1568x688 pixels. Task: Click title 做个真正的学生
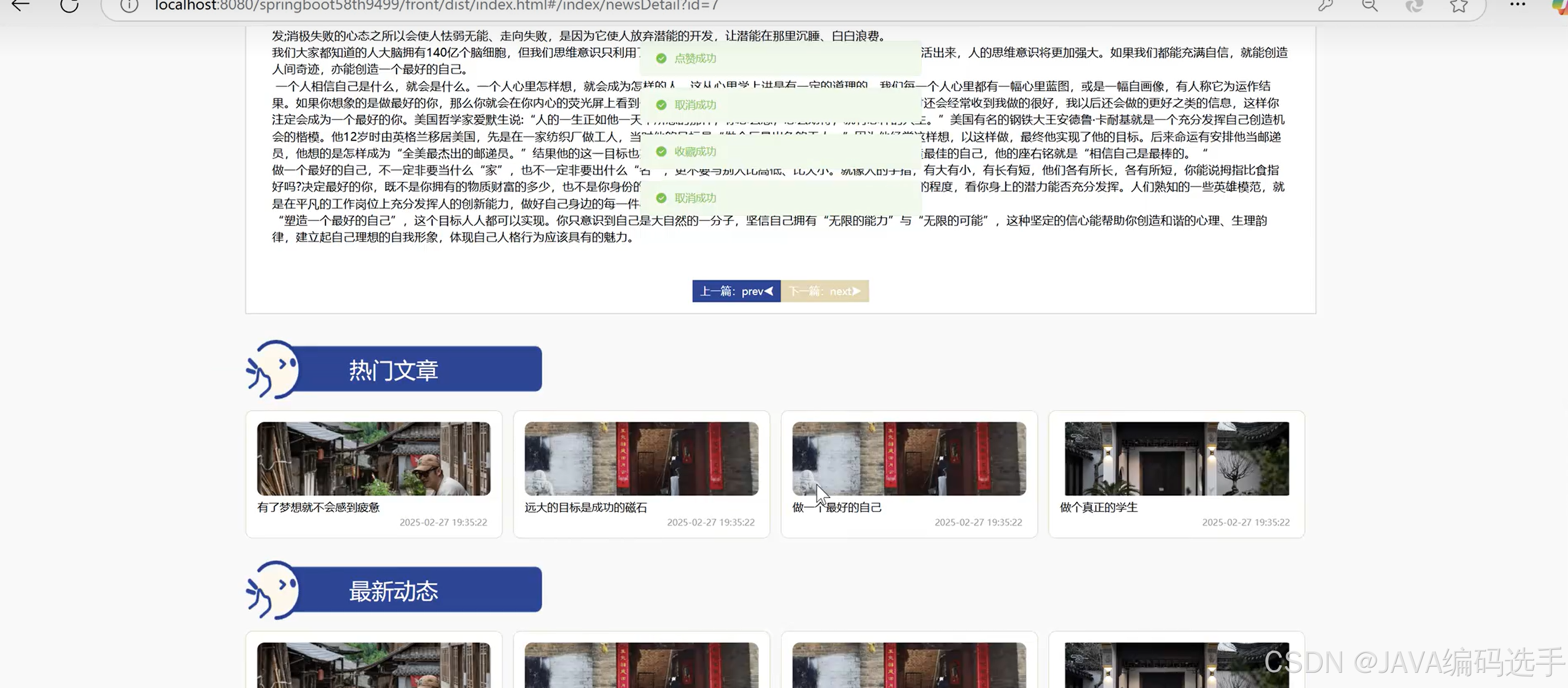click(x=1099, y=507)
